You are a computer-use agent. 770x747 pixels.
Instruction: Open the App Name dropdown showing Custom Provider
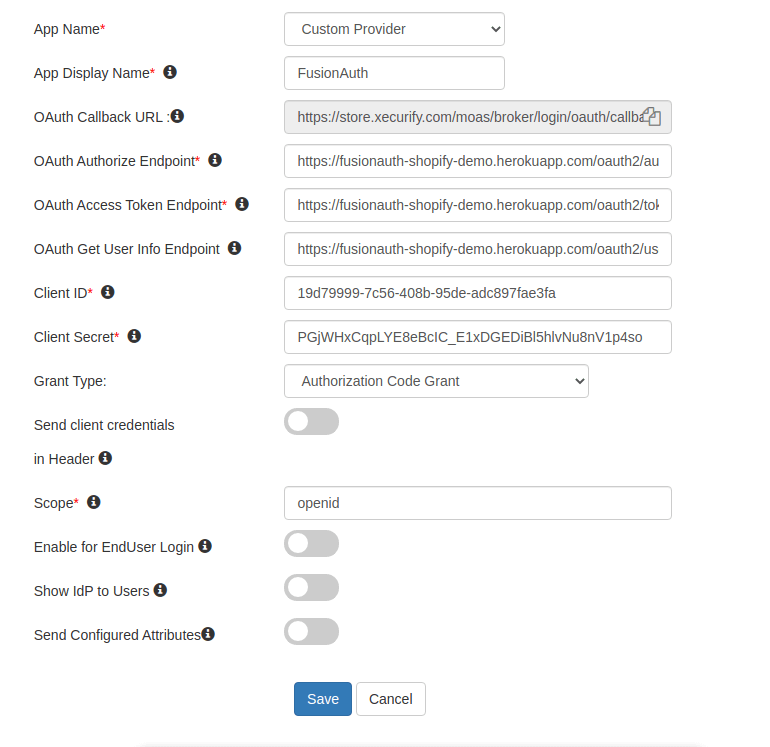click(394, 29)
